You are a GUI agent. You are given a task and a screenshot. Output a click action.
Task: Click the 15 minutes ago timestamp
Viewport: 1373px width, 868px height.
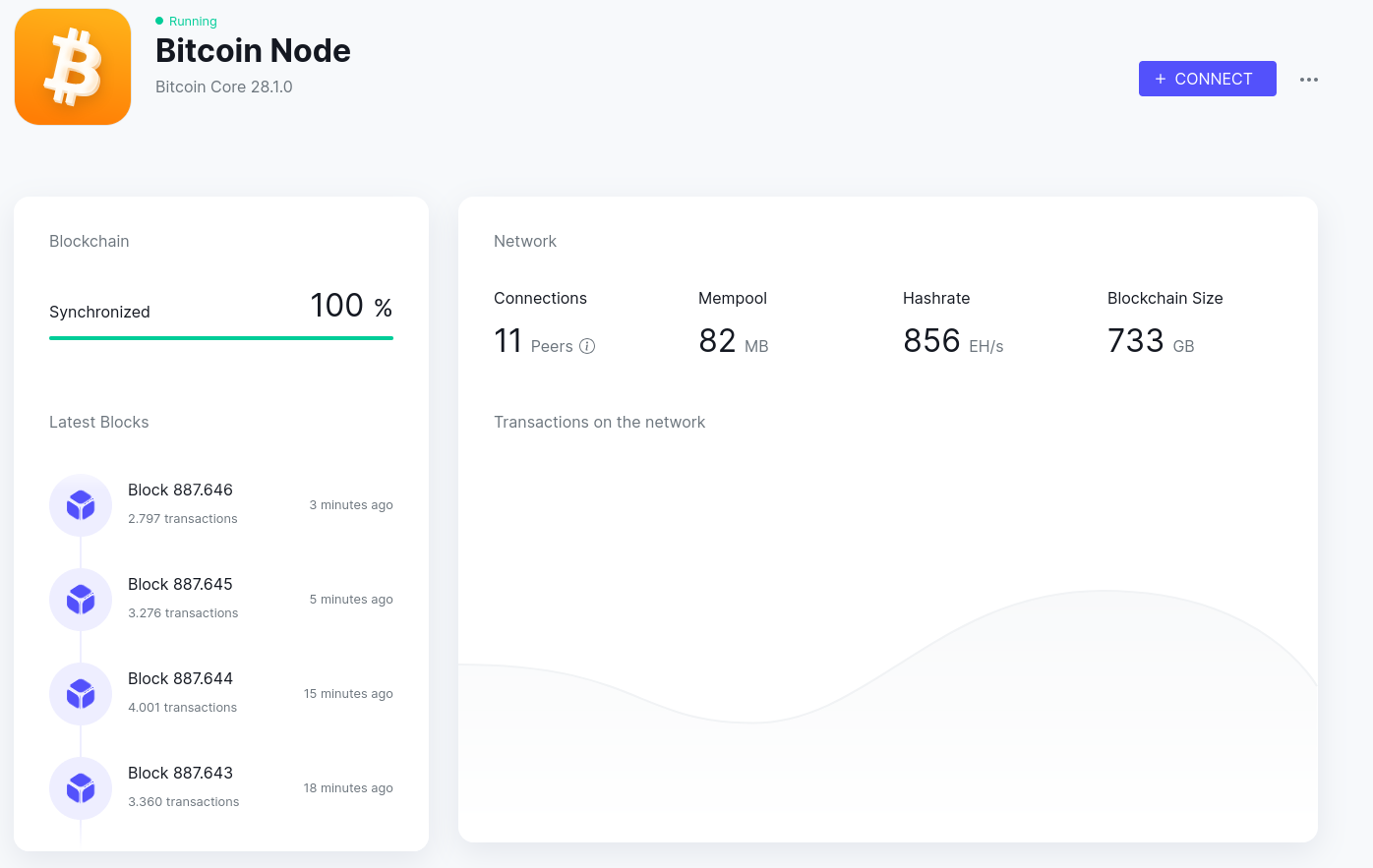click(x=348, y=694)
